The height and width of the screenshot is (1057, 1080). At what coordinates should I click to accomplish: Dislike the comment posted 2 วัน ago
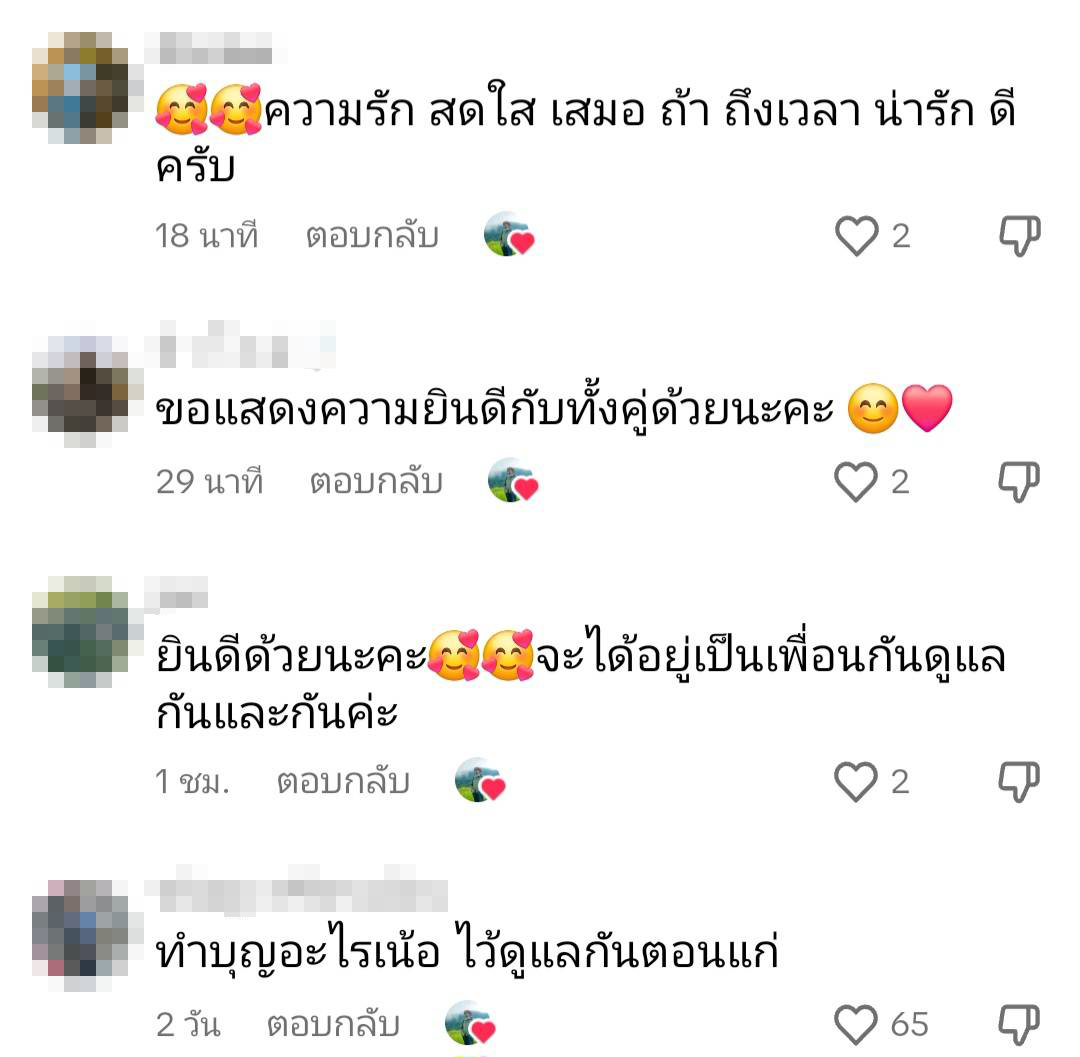click(1019, 1024)
